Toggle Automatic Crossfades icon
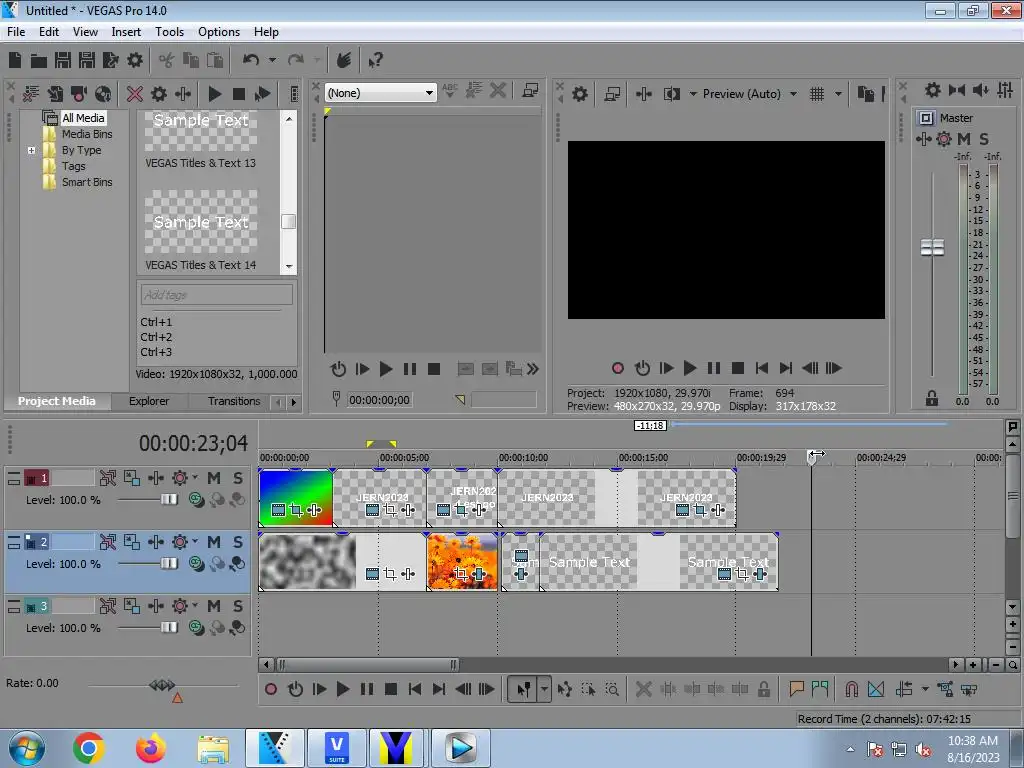Viewport: 1024px width, 768px height. [876, 689]
